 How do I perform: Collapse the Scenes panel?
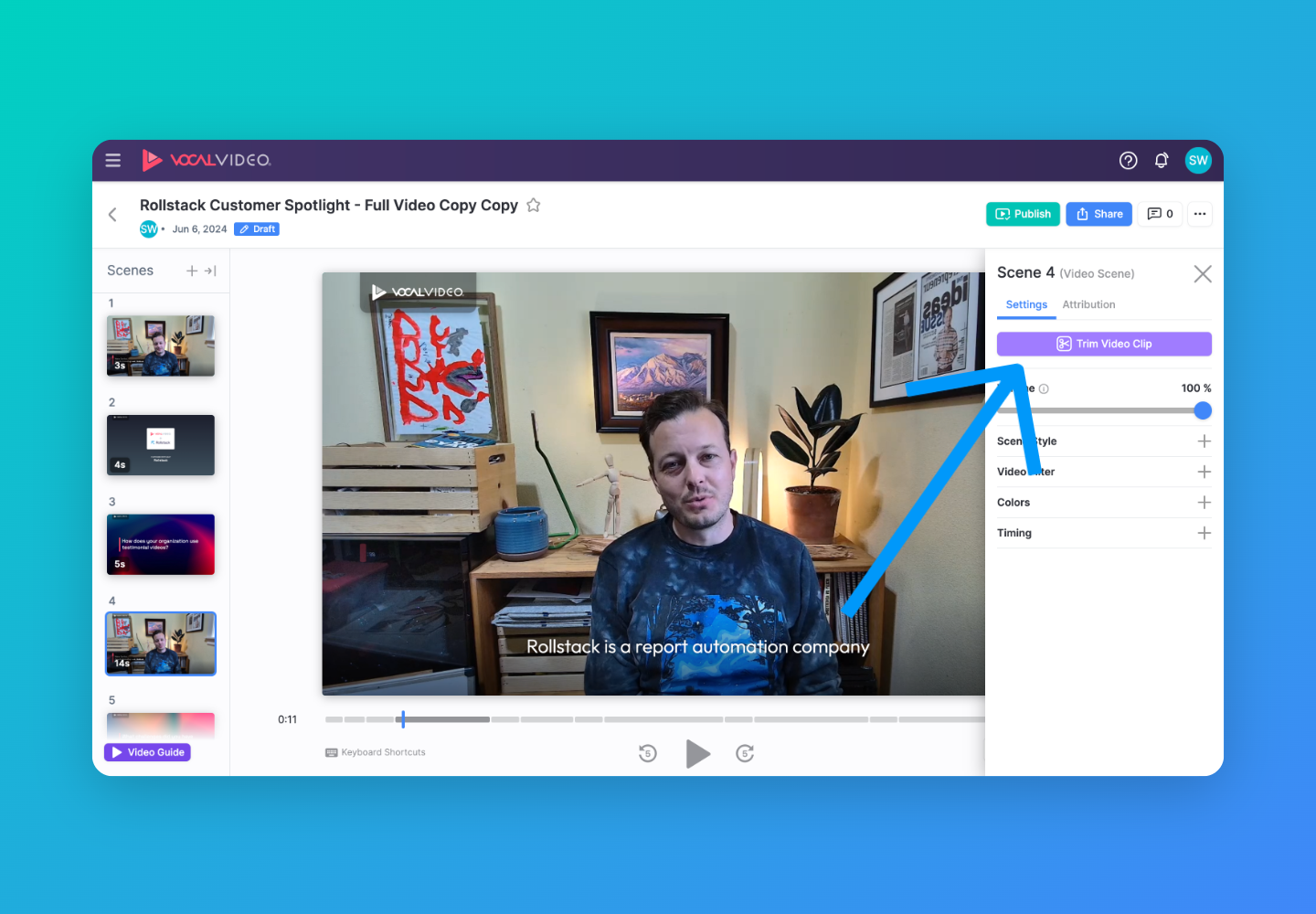(x=210, y=271)
